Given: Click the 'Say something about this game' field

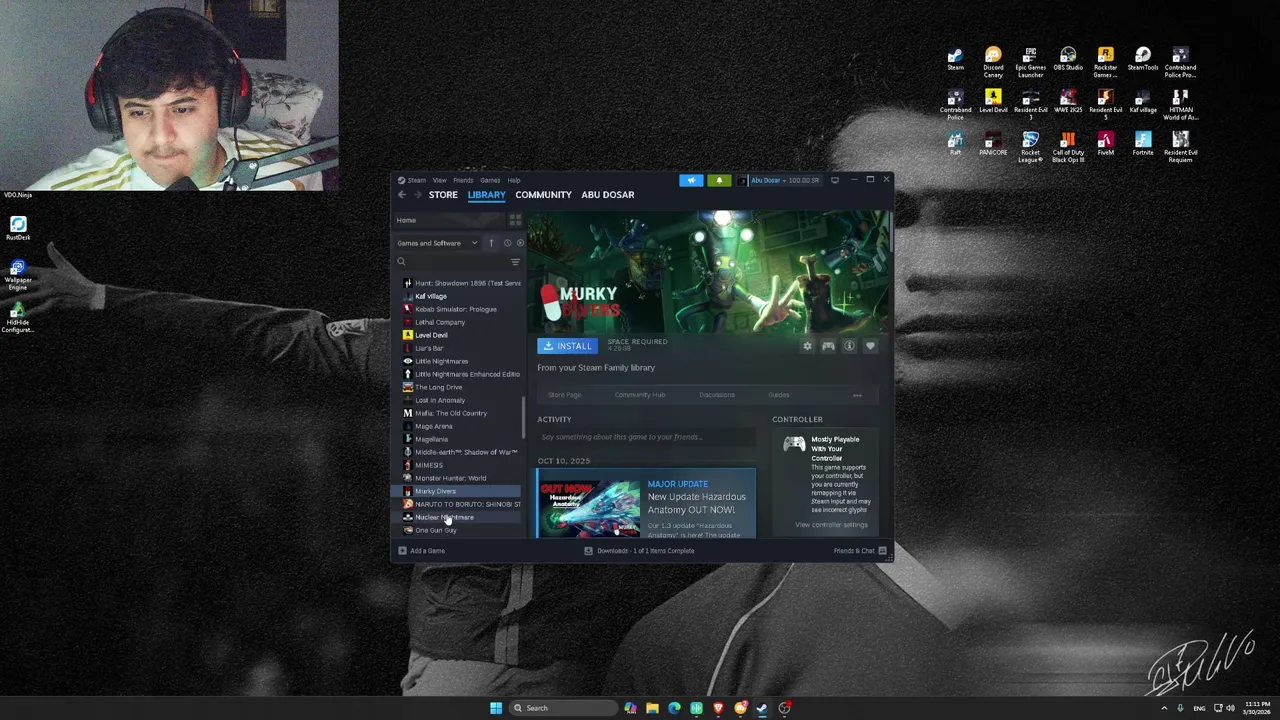Looking at the screenshot, I should click(646, 437).
